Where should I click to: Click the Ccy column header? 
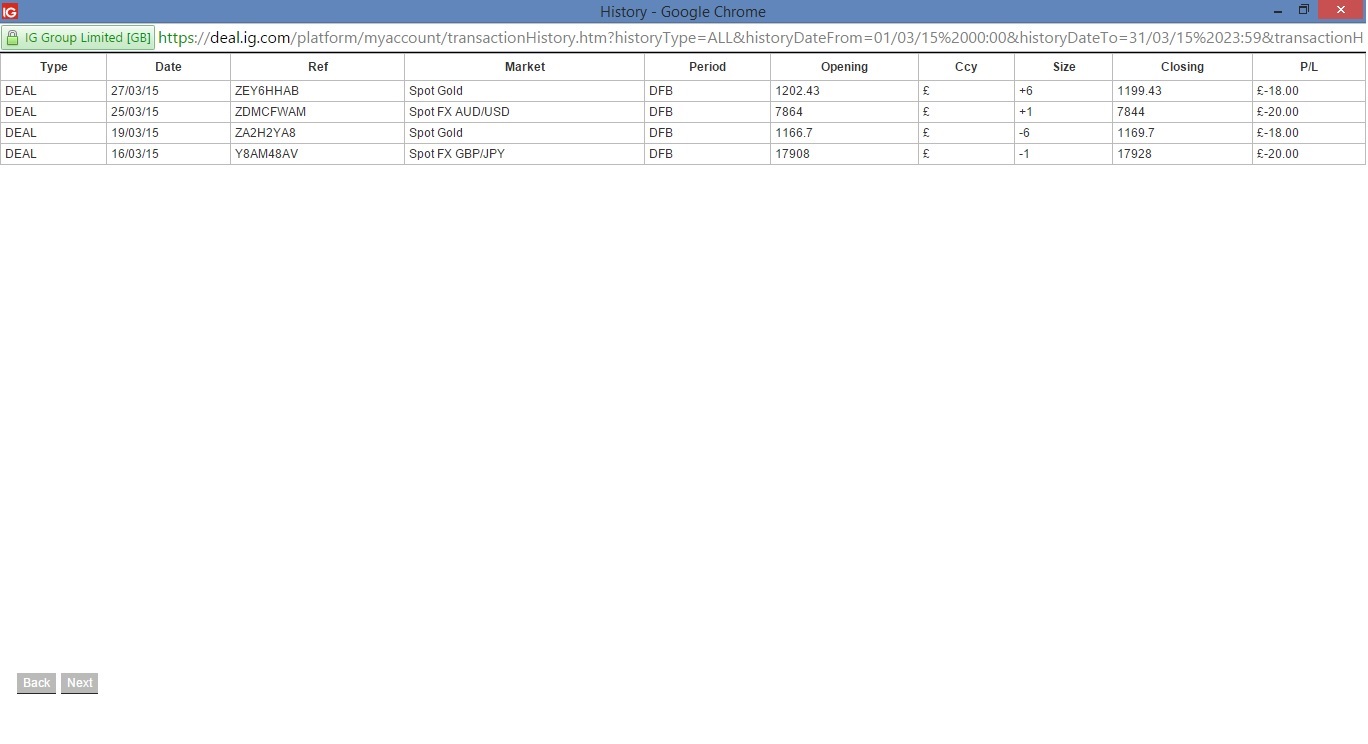(x=966, y=67)
